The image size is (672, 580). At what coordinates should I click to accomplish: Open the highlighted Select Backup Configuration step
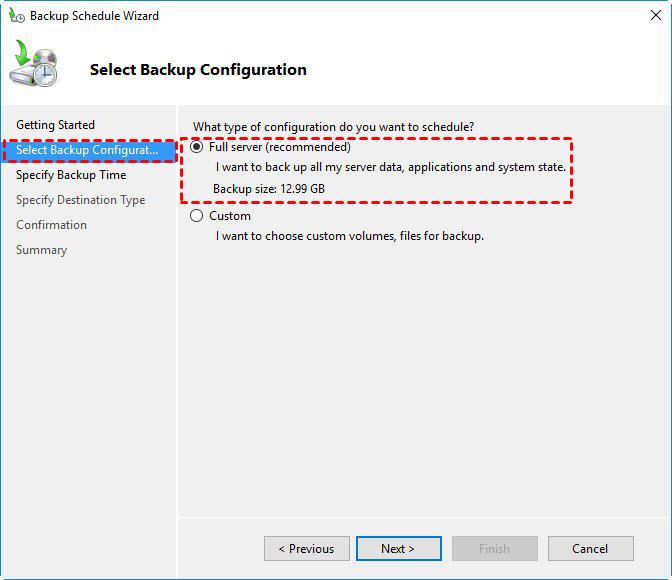[89, 150]
